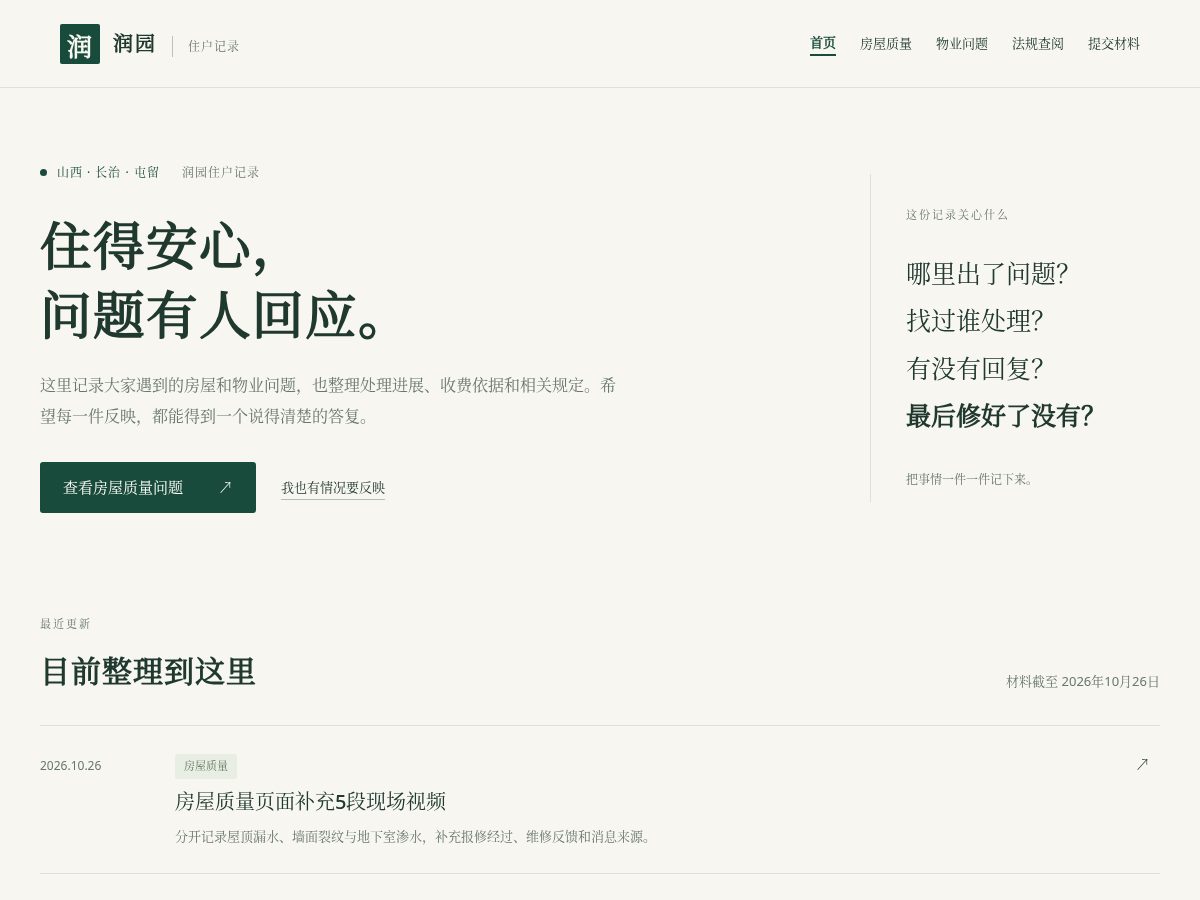
Task: Click the 山西 · 长治 · 屯留 location text
Action: coord(108,172)
